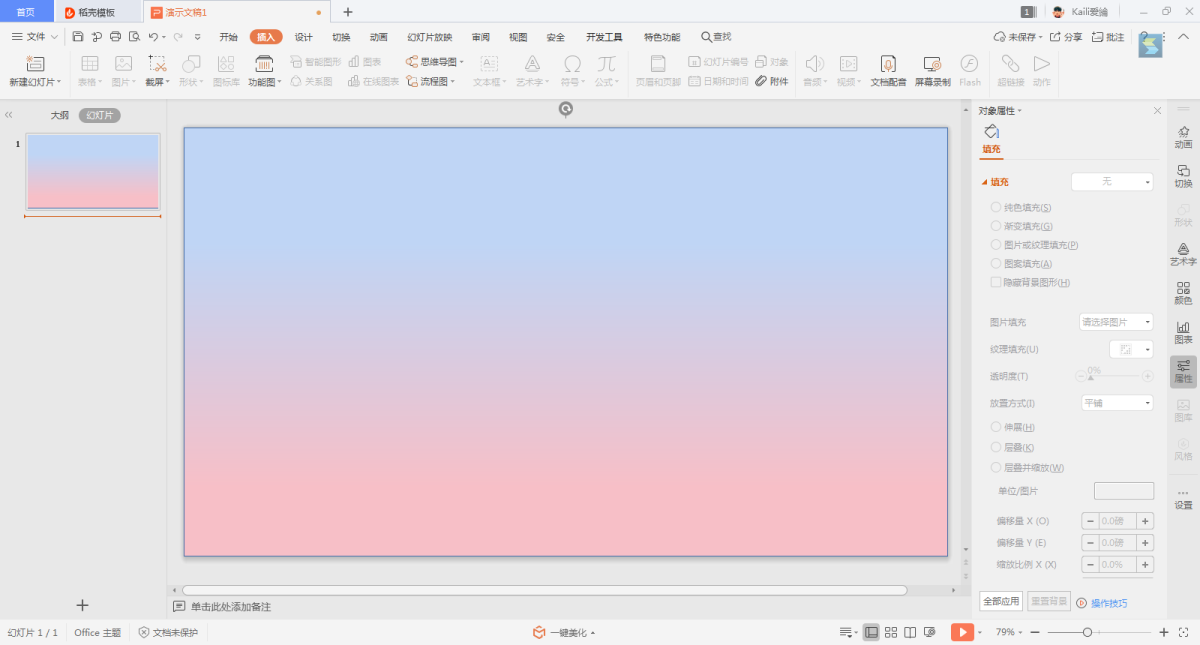Click the 一键美化 beautify button
This screenshot has height=645, width=1200.
tap(564, 632)
